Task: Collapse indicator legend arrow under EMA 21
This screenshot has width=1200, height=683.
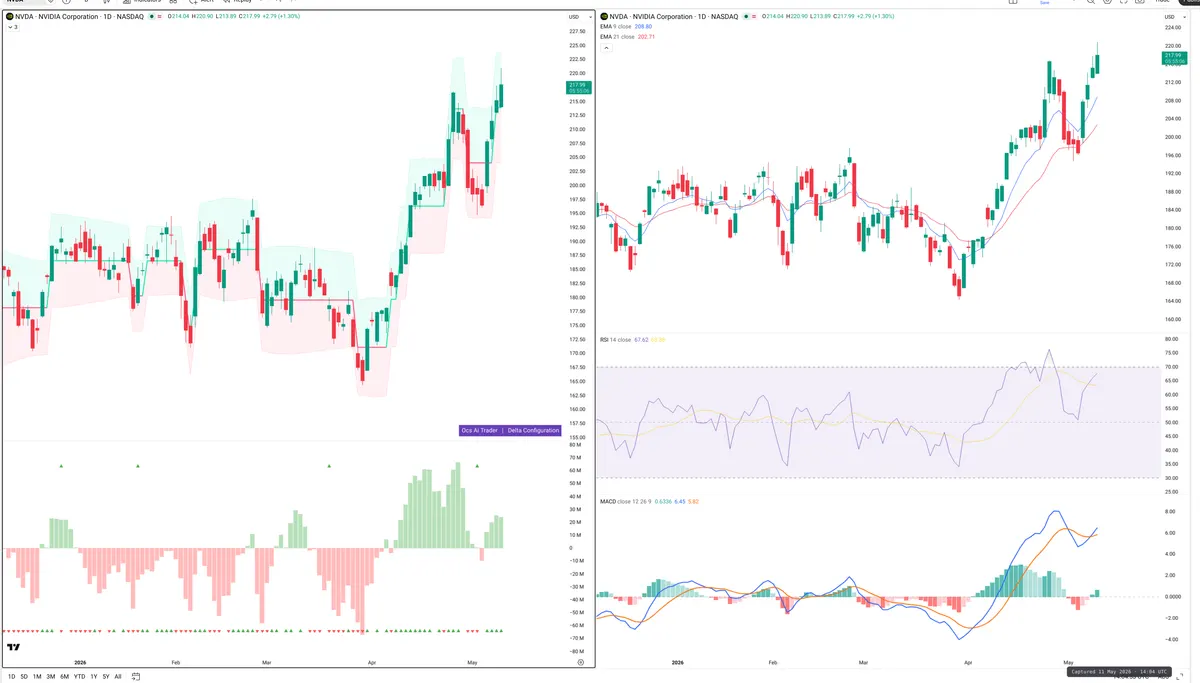Action: pyautogui.click(x=606, y=48)
